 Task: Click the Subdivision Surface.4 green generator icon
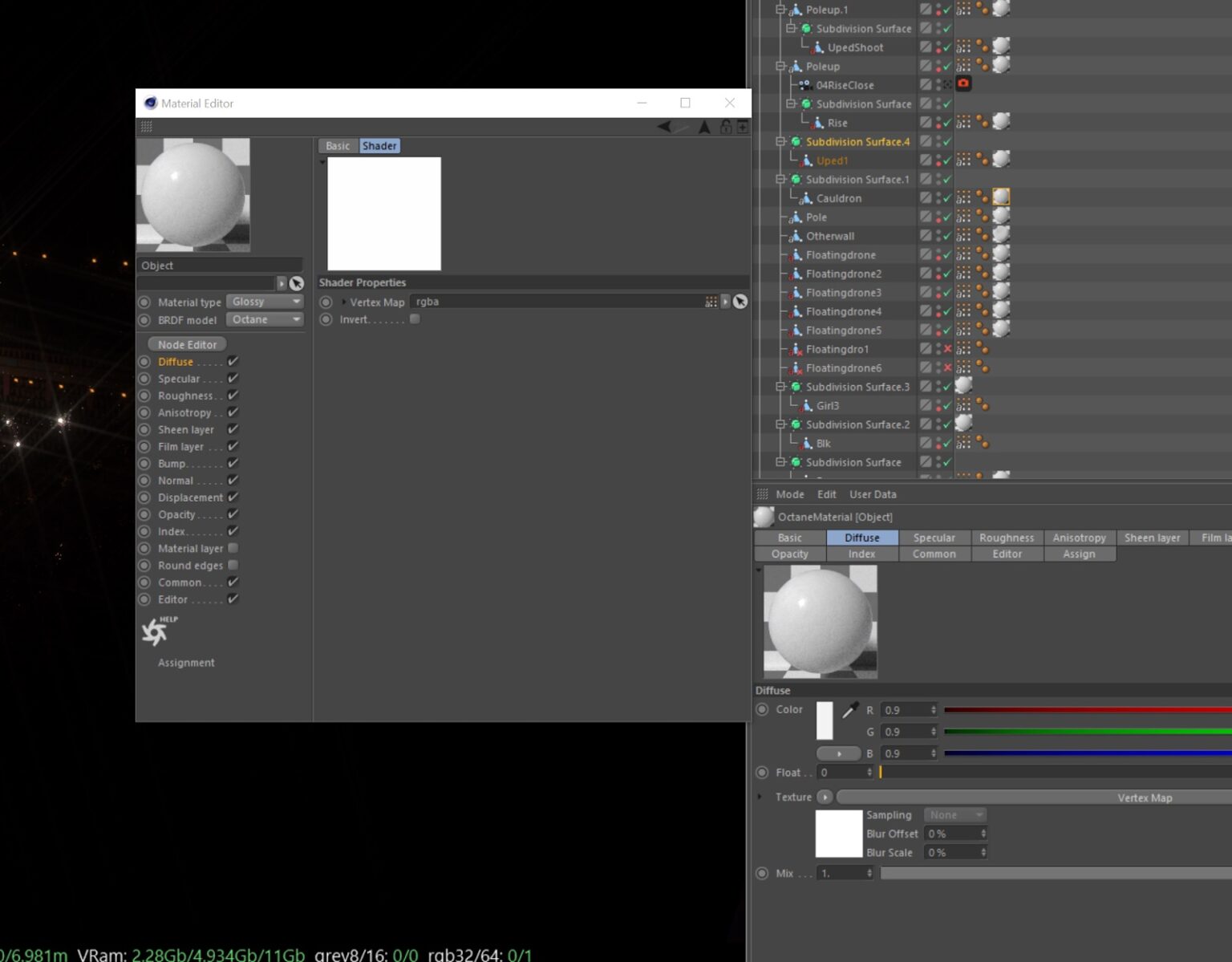point(795,141)
